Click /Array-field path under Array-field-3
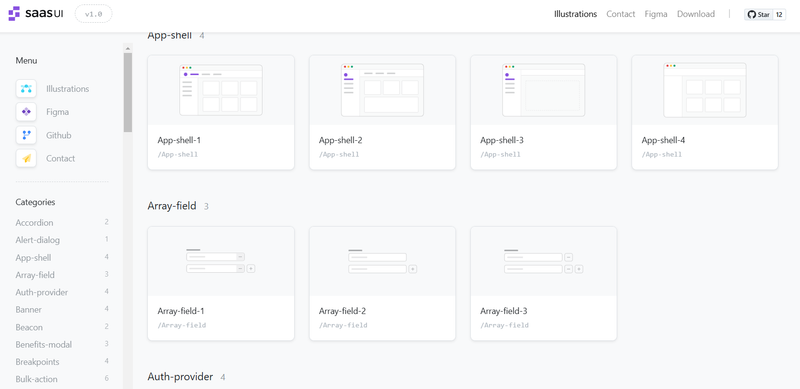This screenshot has height=389, width=800. (504, 325)
